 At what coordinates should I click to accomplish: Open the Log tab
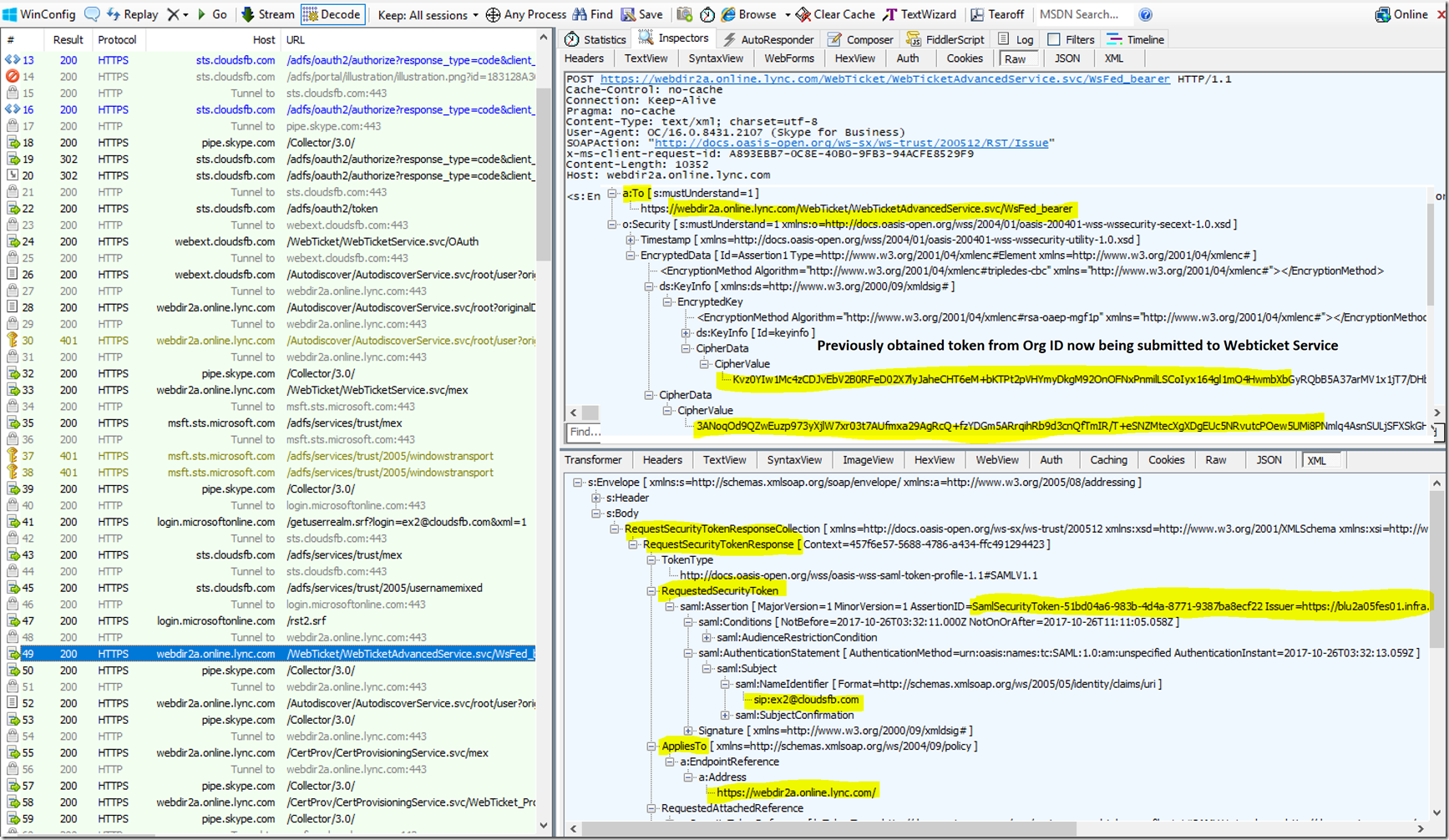point(1016,39)
